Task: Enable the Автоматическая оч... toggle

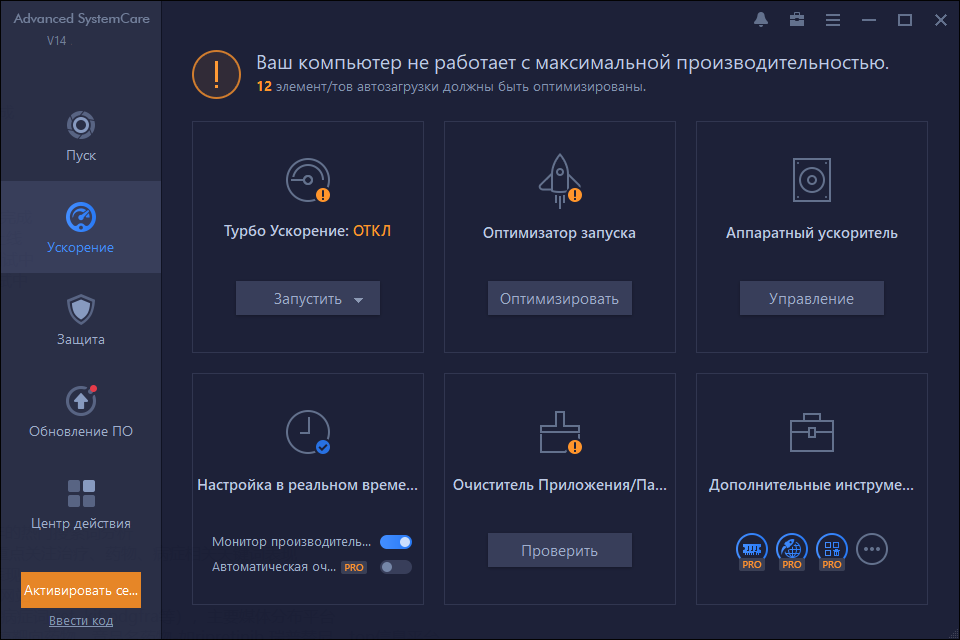Action: coord(396,567)
